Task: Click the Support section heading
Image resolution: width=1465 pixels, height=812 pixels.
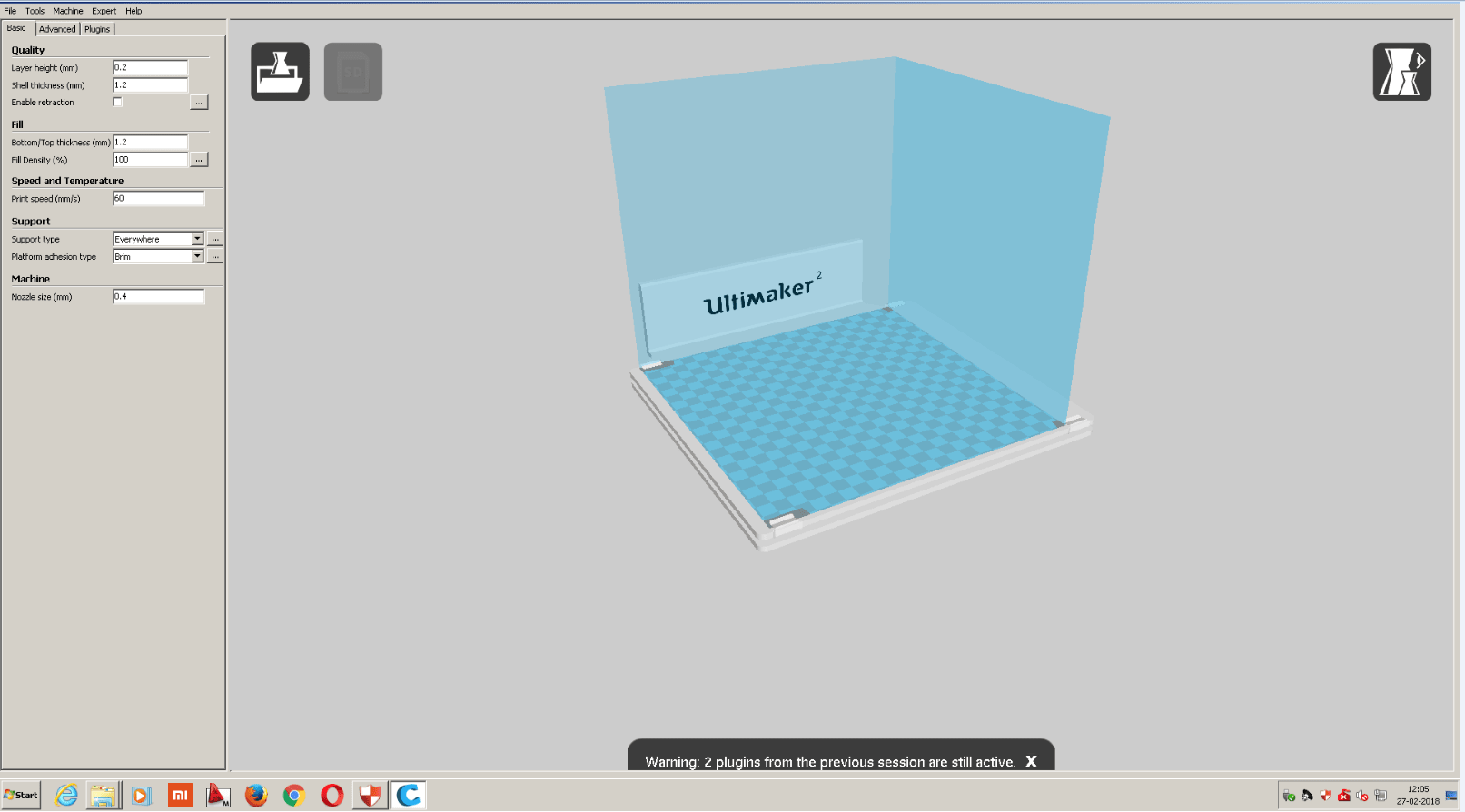Action: [x=31, y=221]
